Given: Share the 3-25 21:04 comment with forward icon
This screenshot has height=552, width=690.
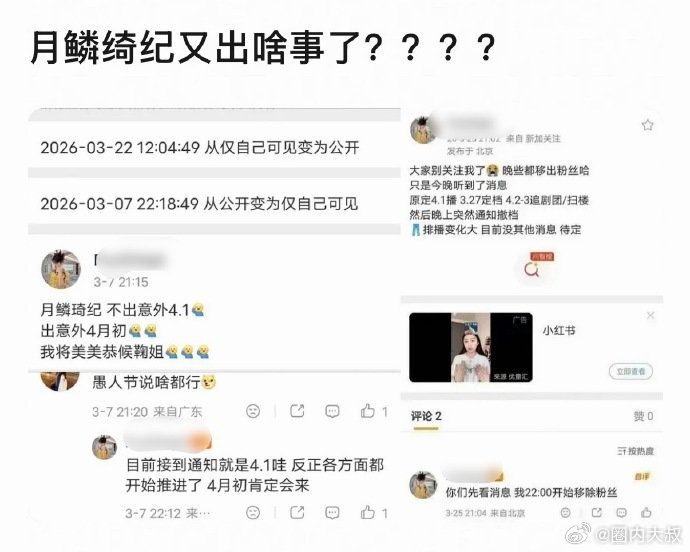Looking at the screenshot, I should coord(597,512).
